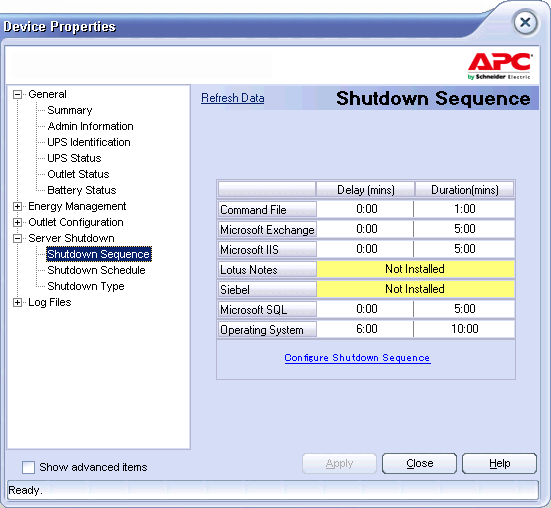Select the Log Files label
Viewport: 551px width, 508px height.
tap(50, 302)
